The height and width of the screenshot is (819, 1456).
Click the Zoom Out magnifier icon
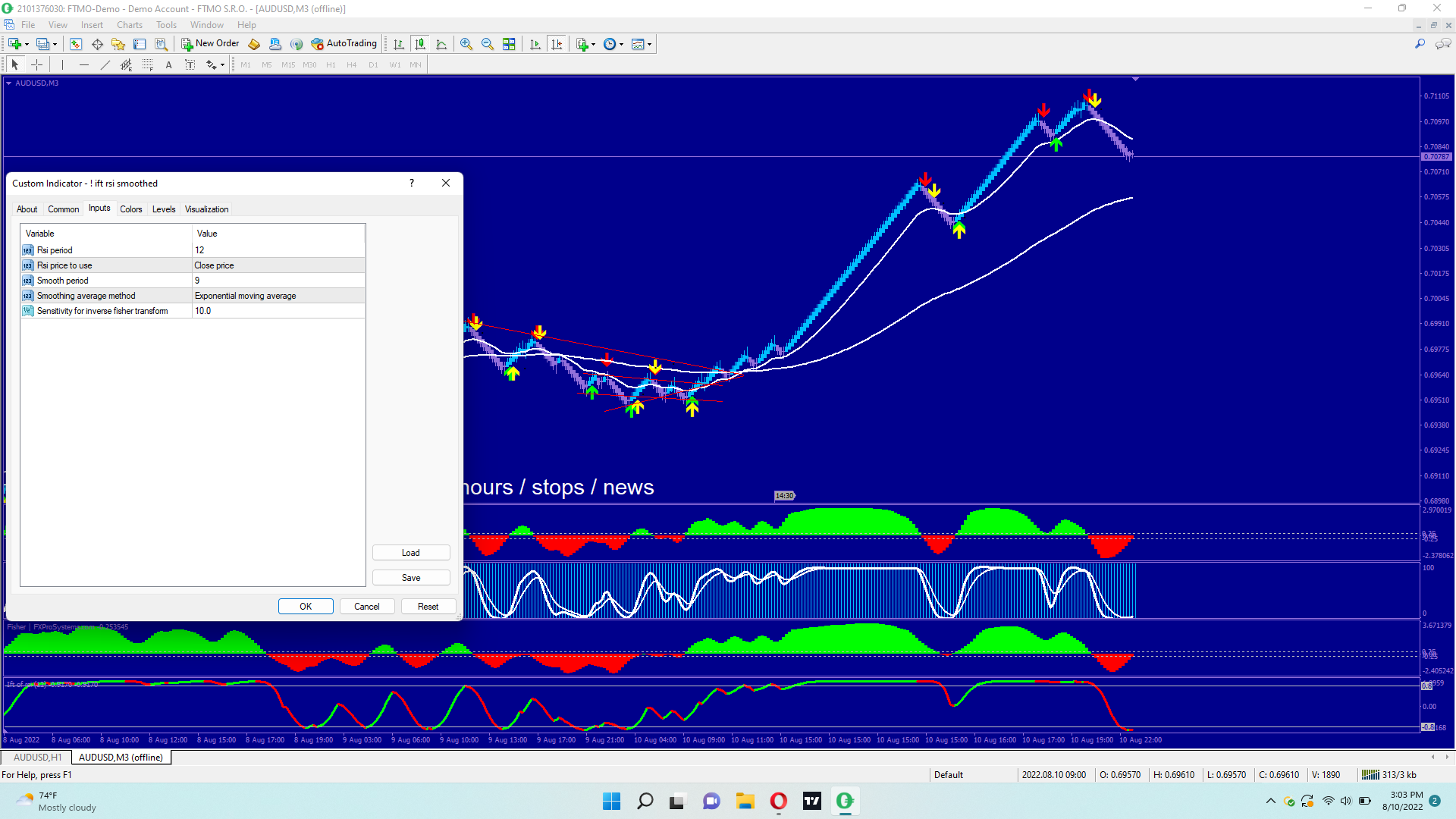(x=488, y=44)
